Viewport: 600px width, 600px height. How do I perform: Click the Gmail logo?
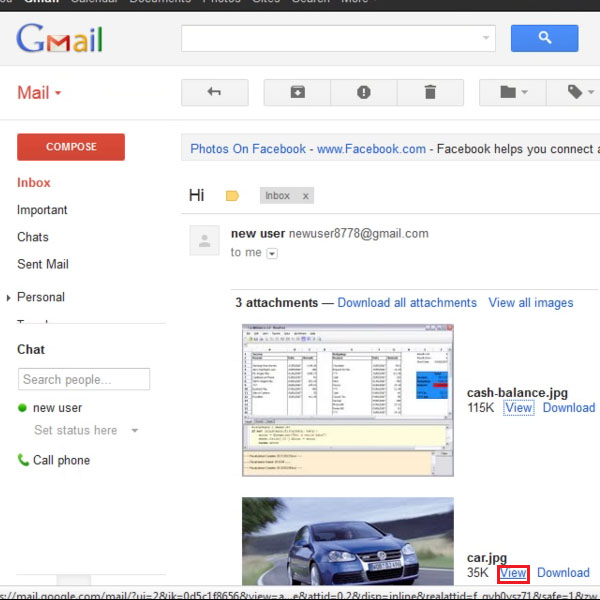point(59,38)
